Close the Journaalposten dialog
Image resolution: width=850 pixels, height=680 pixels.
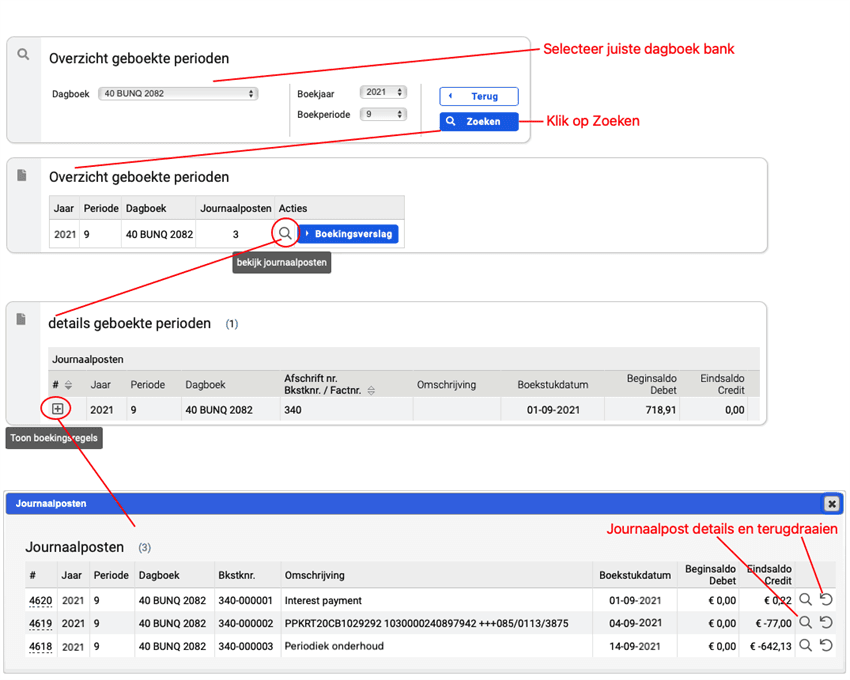tap(832, 504)
